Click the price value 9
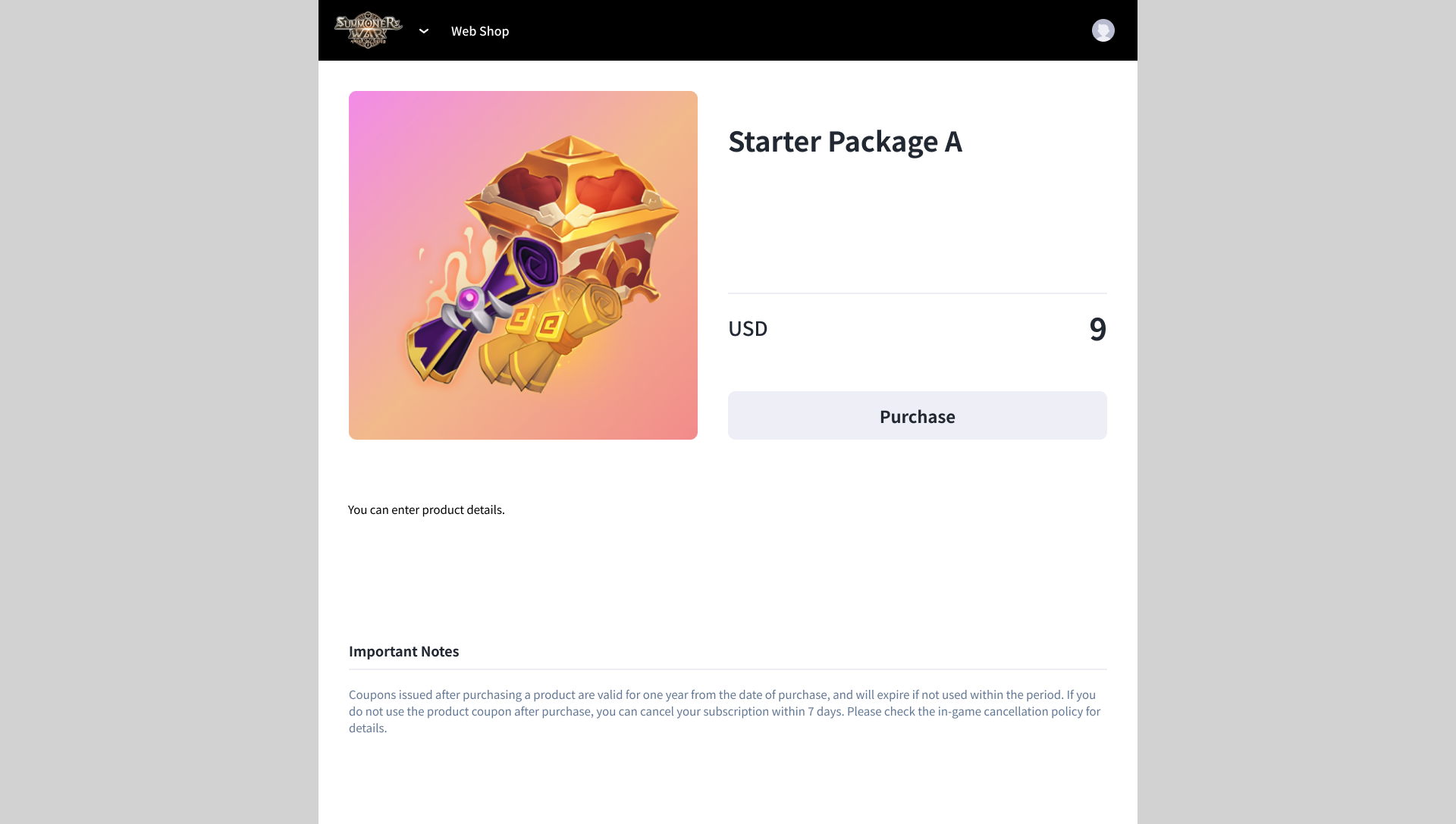 1097,329
